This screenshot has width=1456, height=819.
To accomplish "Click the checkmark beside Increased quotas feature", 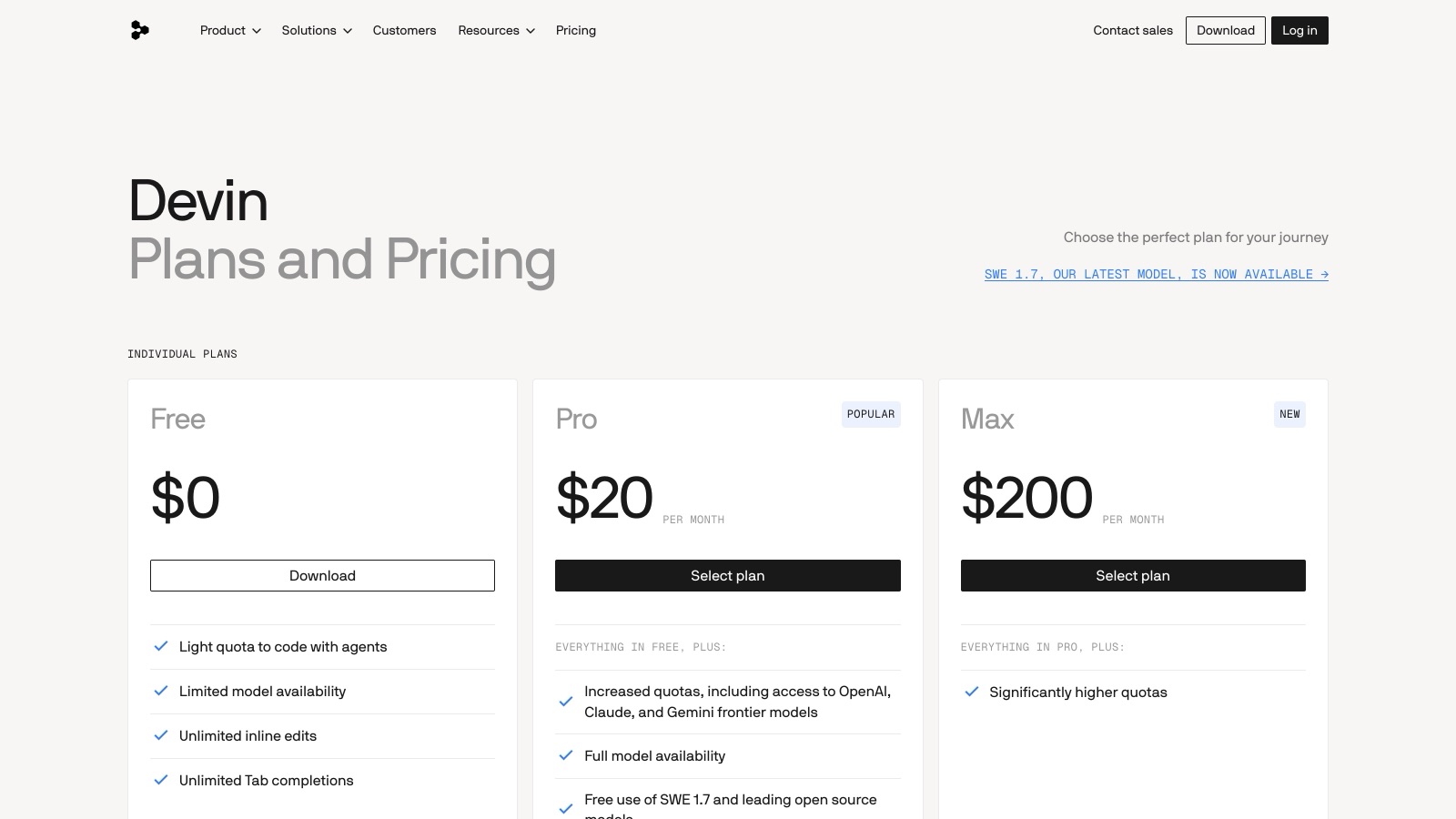I will 566,702.
